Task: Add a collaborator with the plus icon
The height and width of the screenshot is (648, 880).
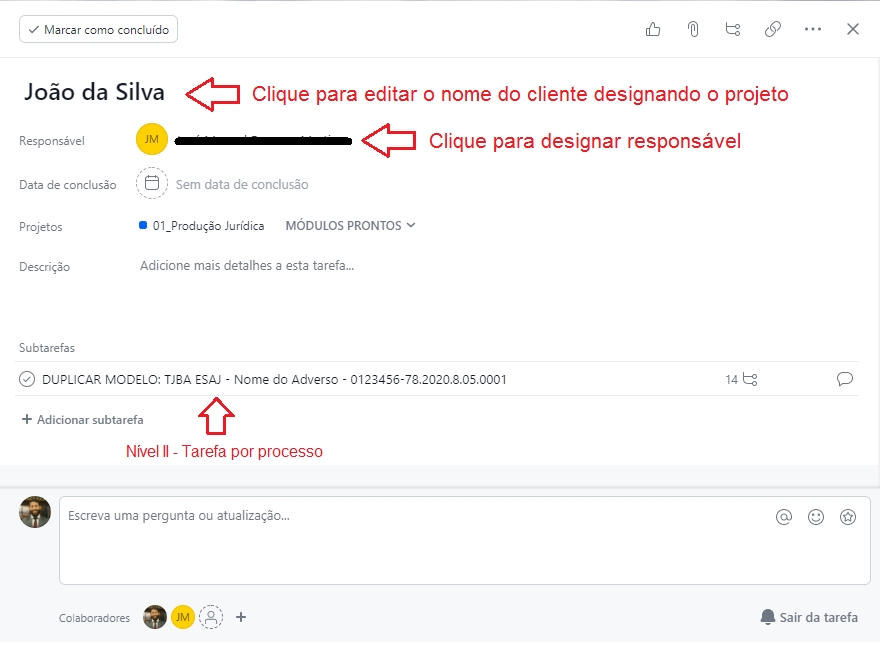Action: click(241, 617)
